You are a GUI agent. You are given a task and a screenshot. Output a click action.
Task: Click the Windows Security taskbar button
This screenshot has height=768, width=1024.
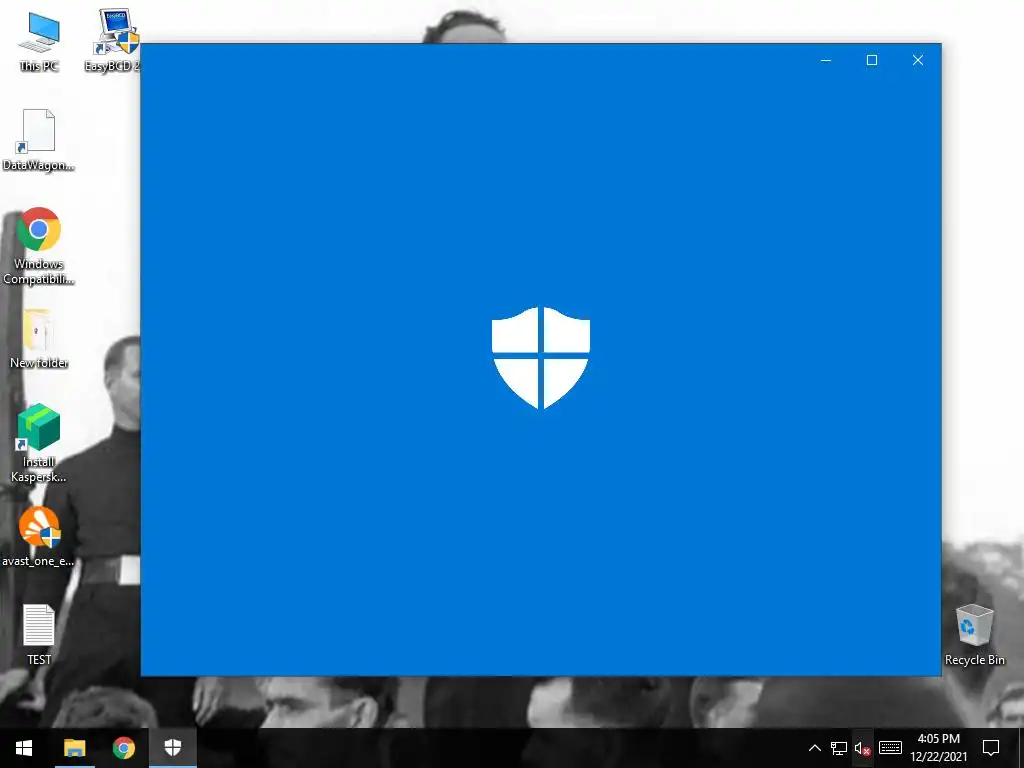click(x=172, y=748)
